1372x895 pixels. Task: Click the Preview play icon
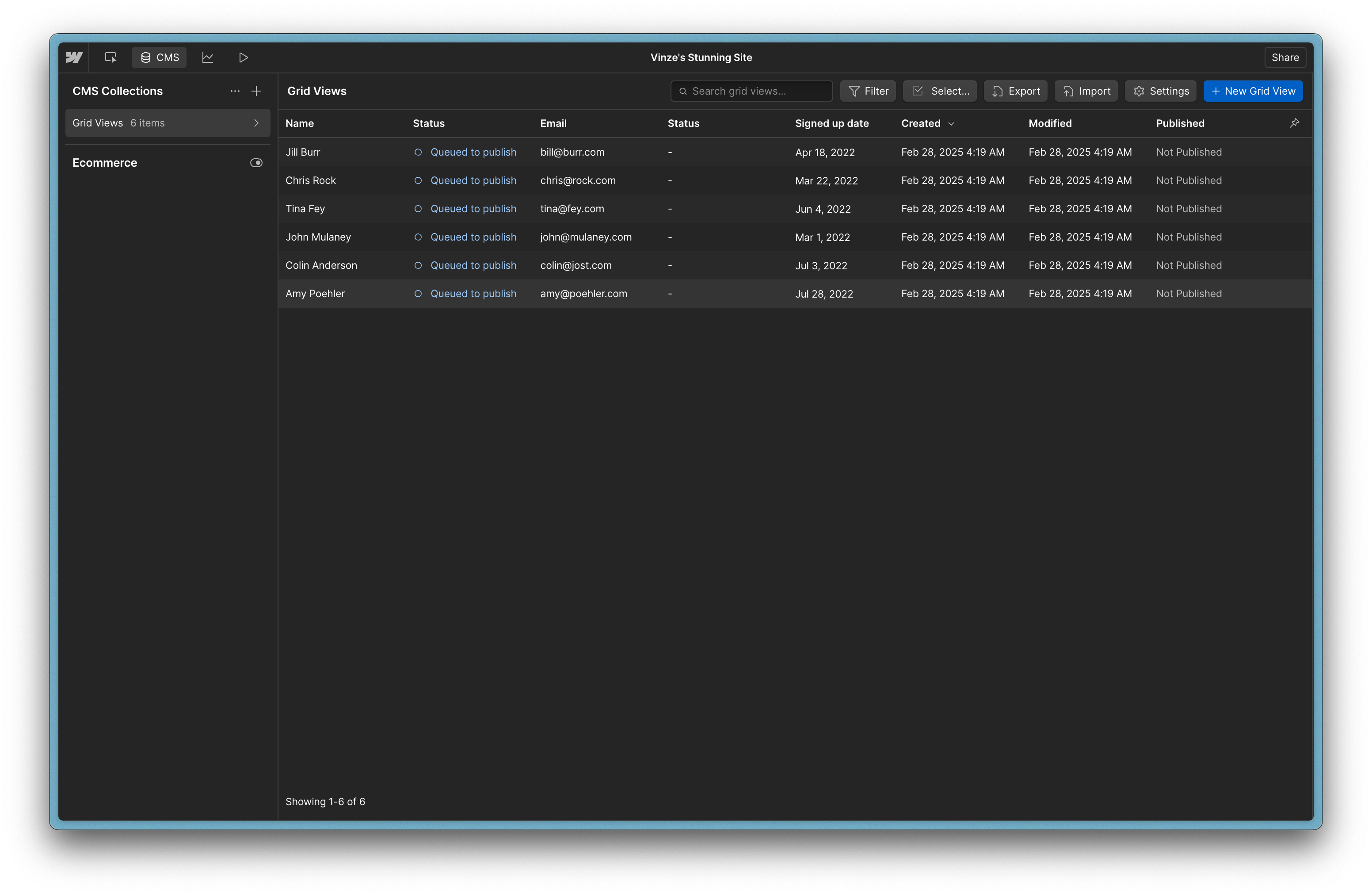coord(243,57)
